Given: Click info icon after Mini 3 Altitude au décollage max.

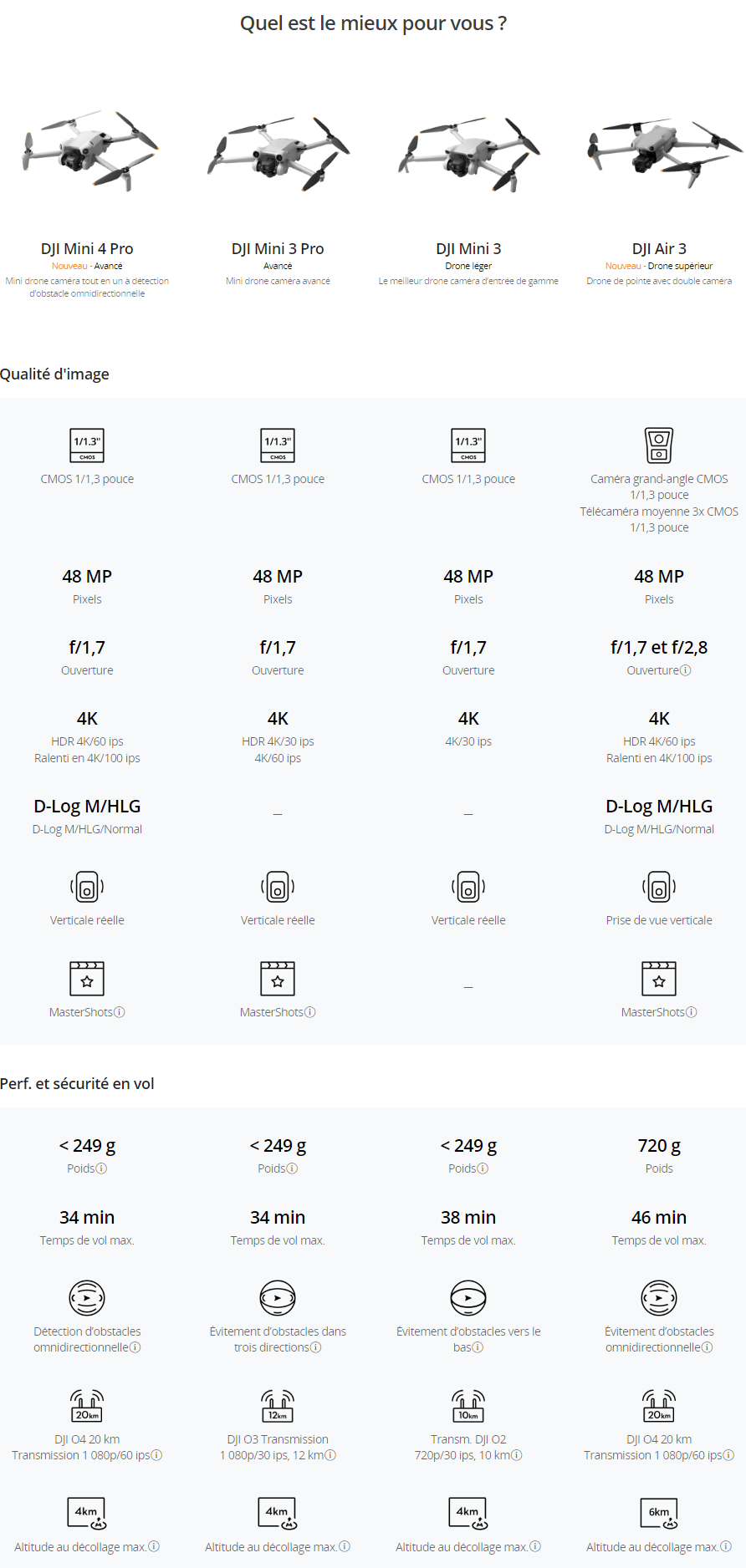Looking at the screenshot, I should pyautogui.click(x=535, y=1547).
